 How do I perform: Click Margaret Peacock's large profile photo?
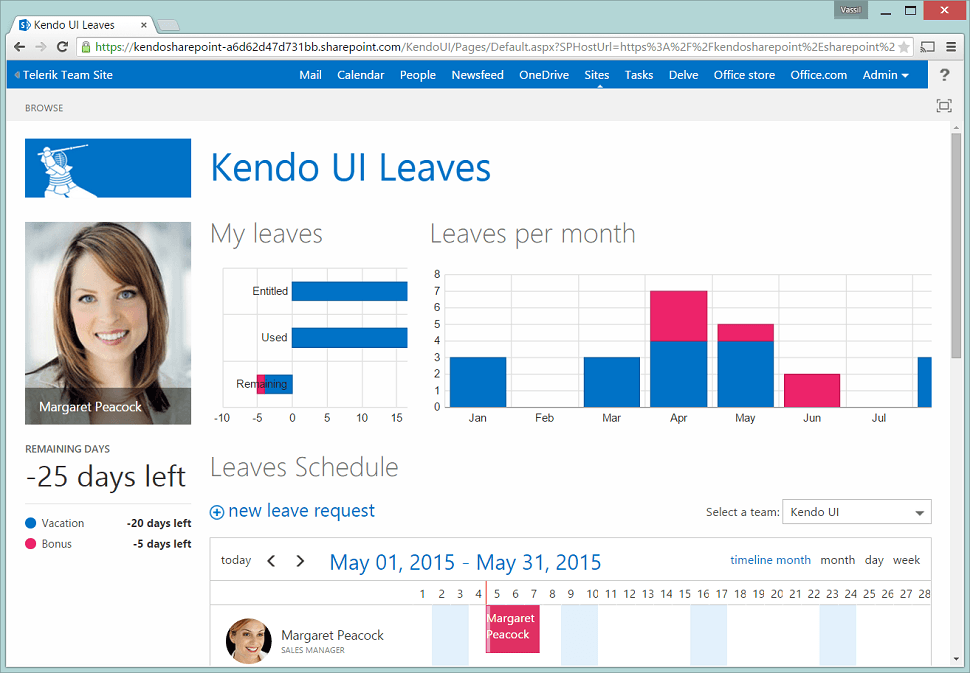coord(108,323)
